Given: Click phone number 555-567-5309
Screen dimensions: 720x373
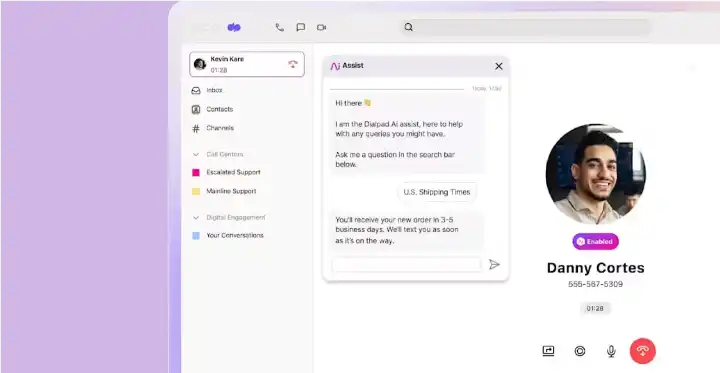Looking at the screenshot, I should 596,284.
